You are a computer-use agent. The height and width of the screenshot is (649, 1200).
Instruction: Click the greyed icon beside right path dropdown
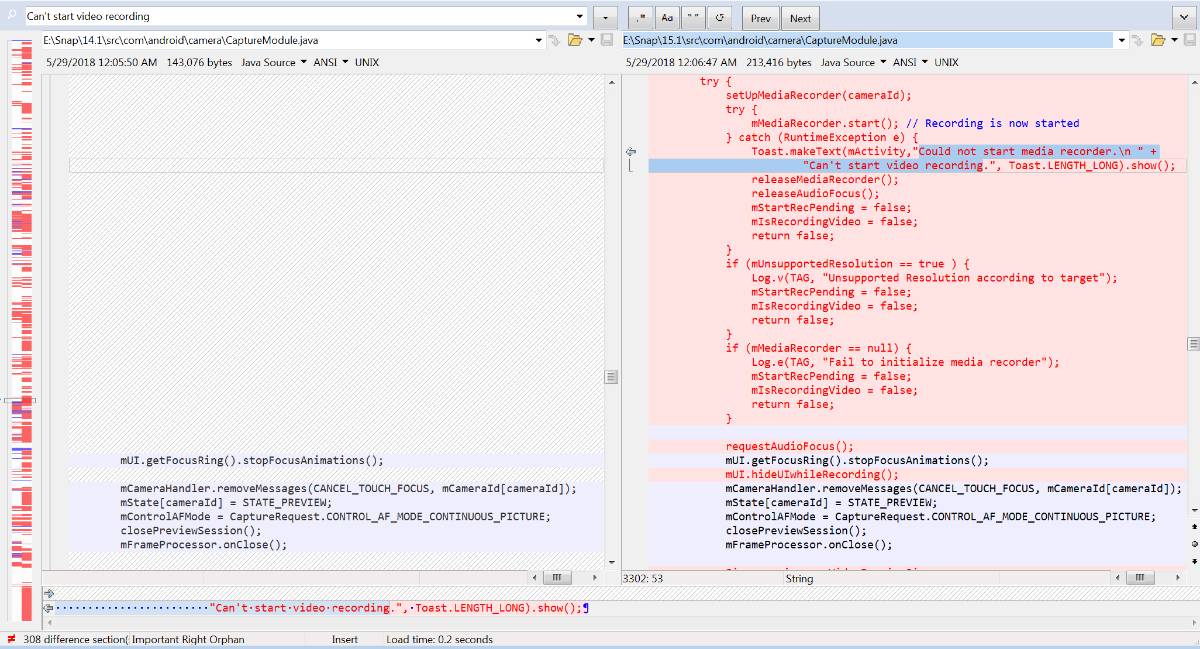(1138, 40)
